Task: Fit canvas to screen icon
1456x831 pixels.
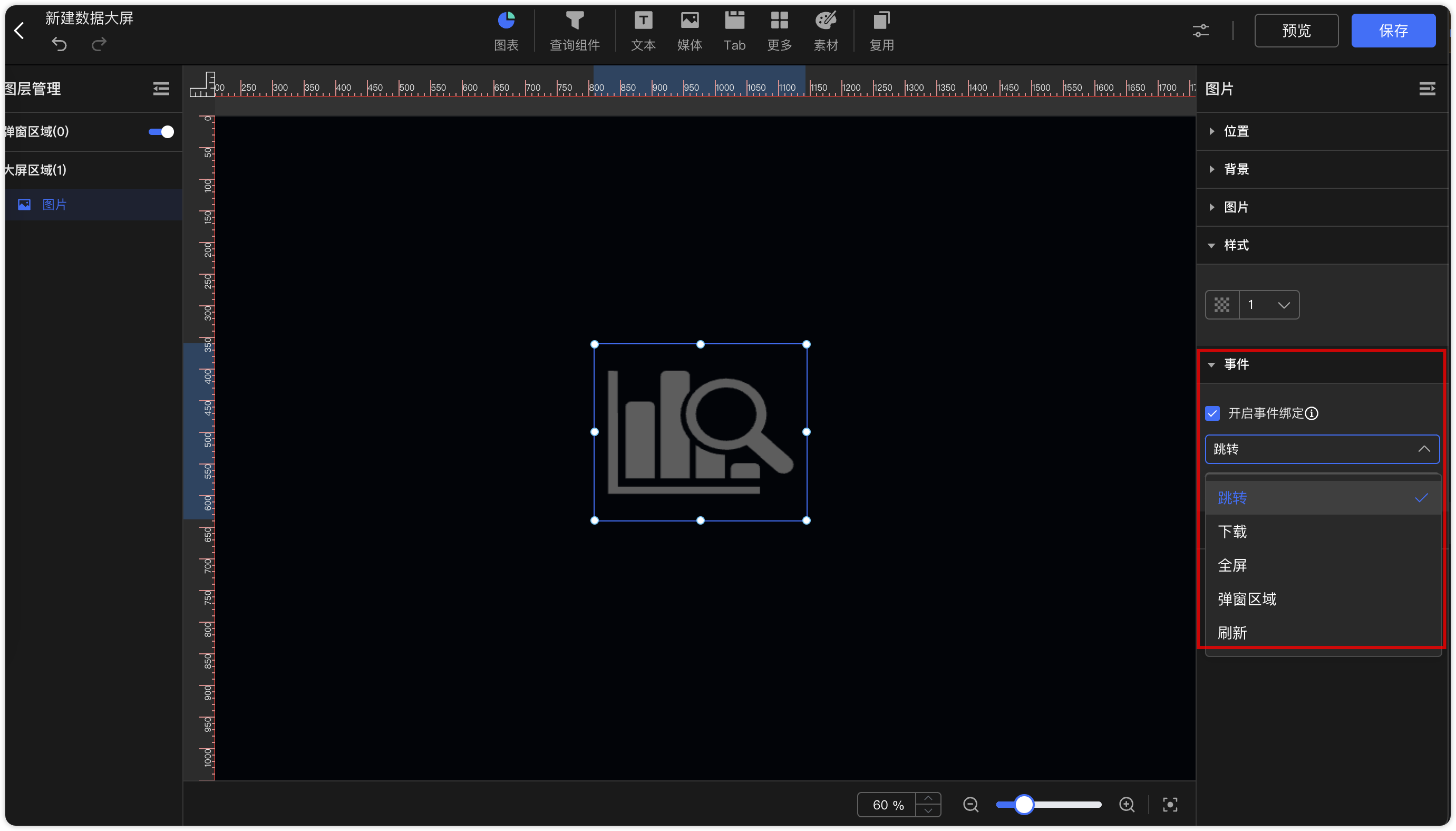Action: pyautogui.click(x=1170, y=805)
